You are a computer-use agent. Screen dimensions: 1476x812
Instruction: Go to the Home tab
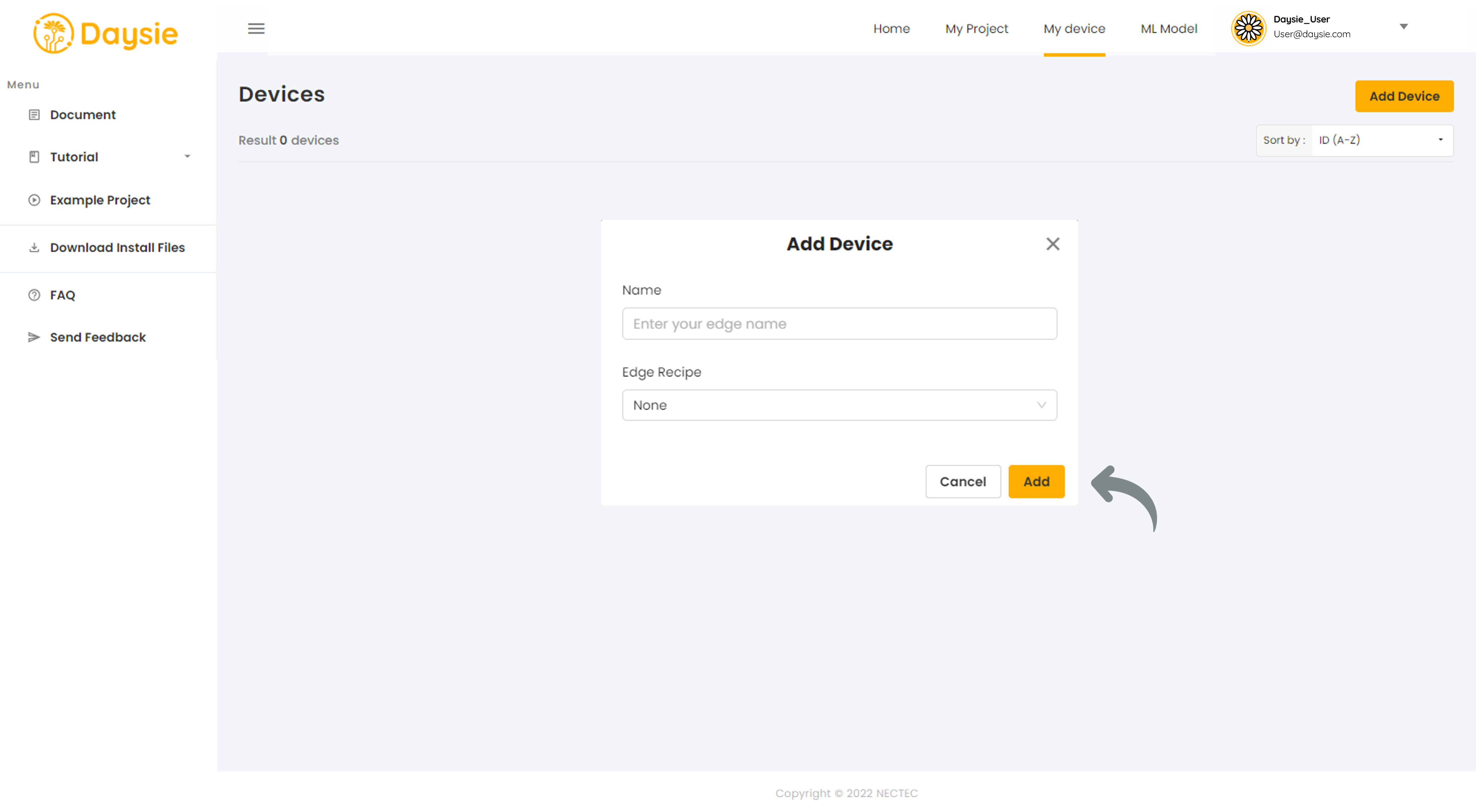(x=892, y=28)
